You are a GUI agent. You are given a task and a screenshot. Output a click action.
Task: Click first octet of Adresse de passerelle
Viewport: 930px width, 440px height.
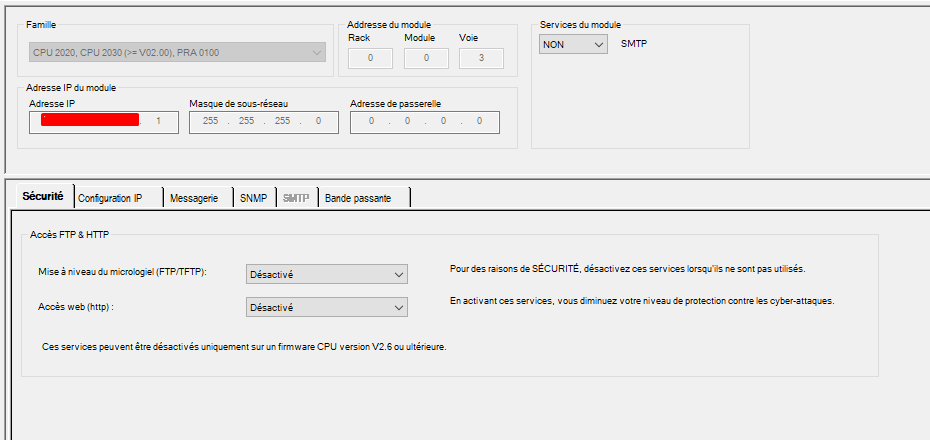coord(371,121)
